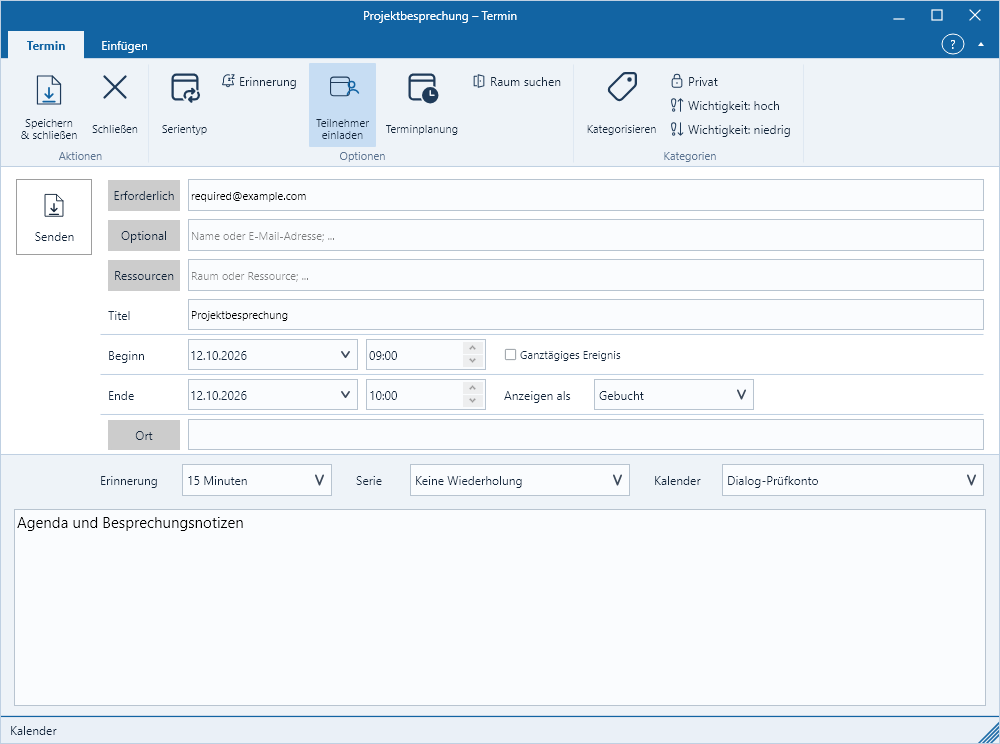The image size is (1000, 744).
Task: Collapse the ribbon with the arrow icon
Action: [981, 45]
